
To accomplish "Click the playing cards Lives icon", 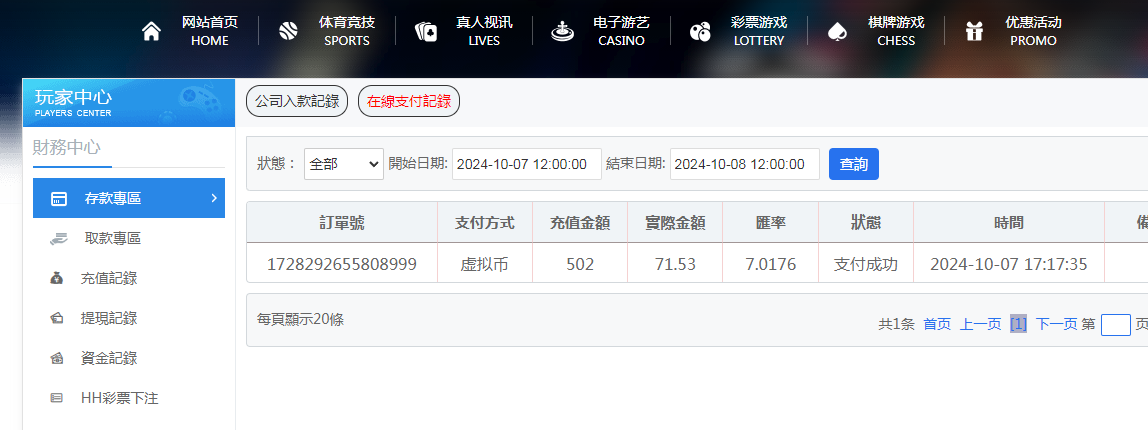I will coord(425,32).
